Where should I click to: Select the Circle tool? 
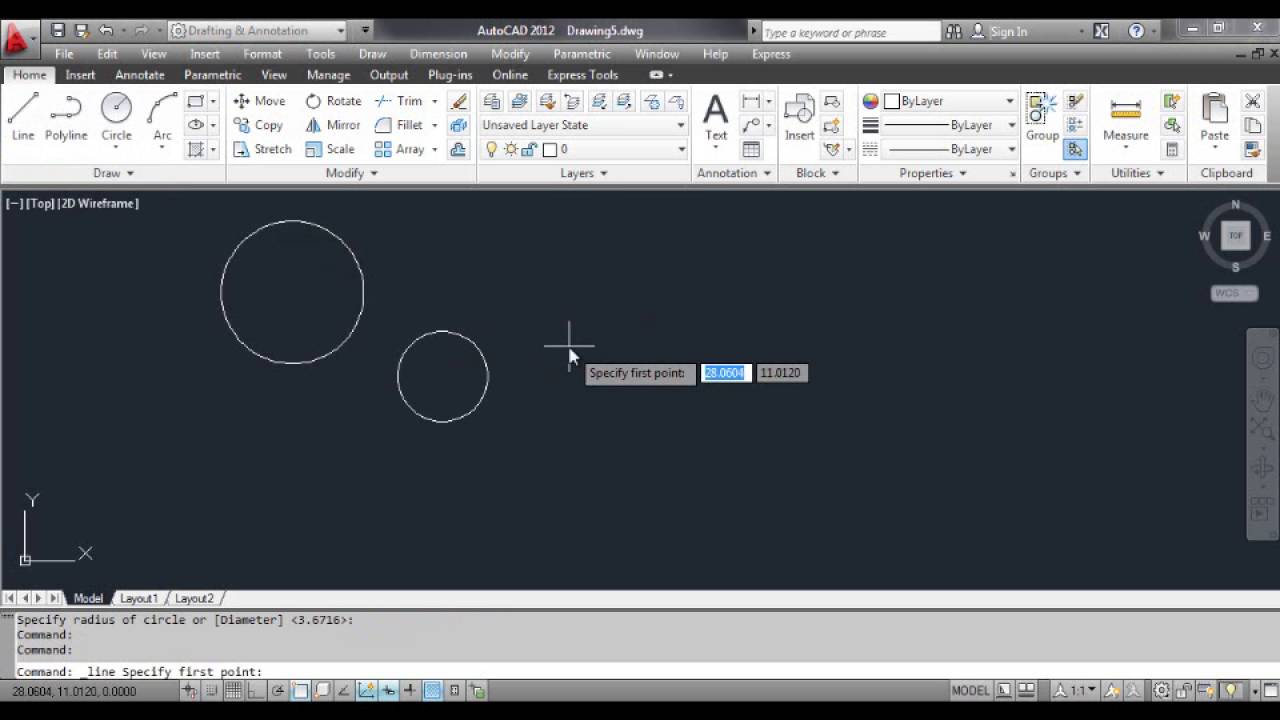click(x=116, y=118)
